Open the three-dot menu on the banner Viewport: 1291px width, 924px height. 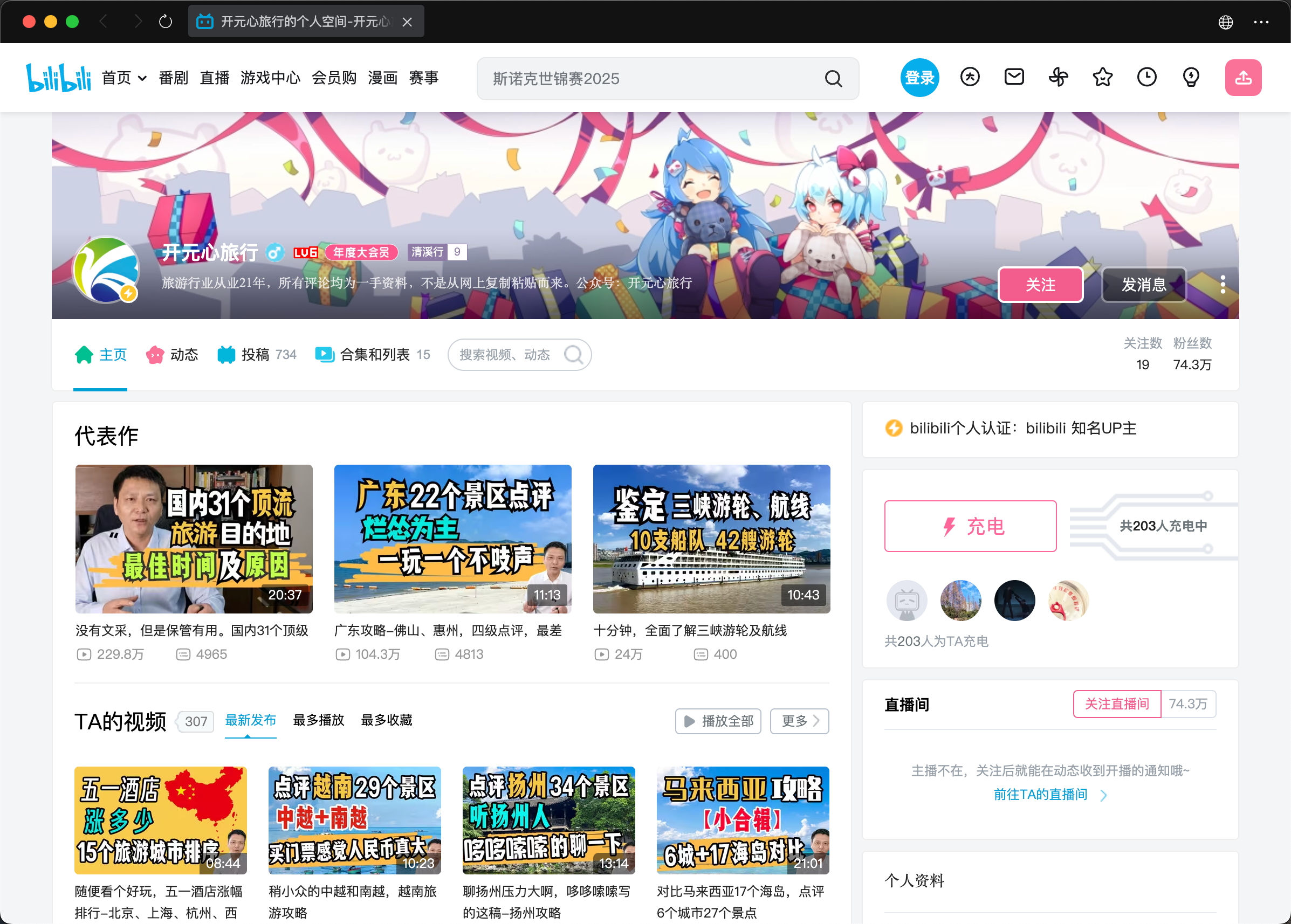coord(1223,285)
